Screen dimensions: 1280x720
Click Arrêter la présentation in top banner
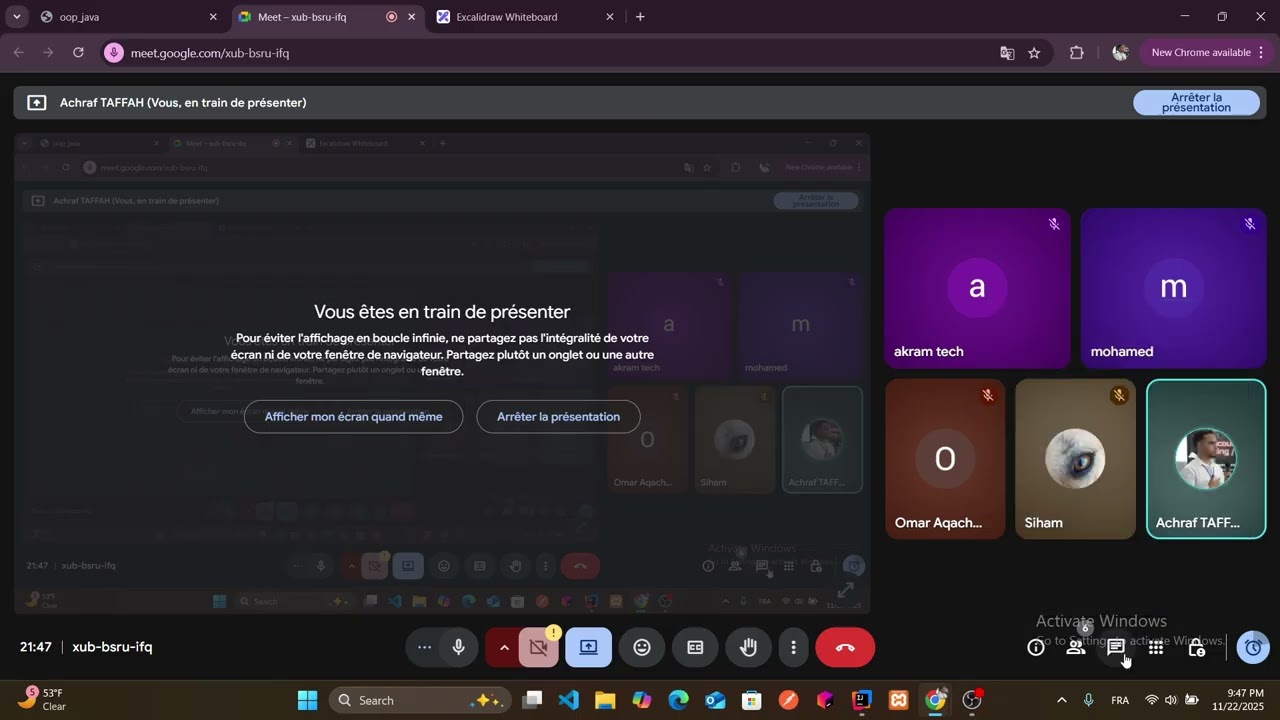coord(1196,103)
